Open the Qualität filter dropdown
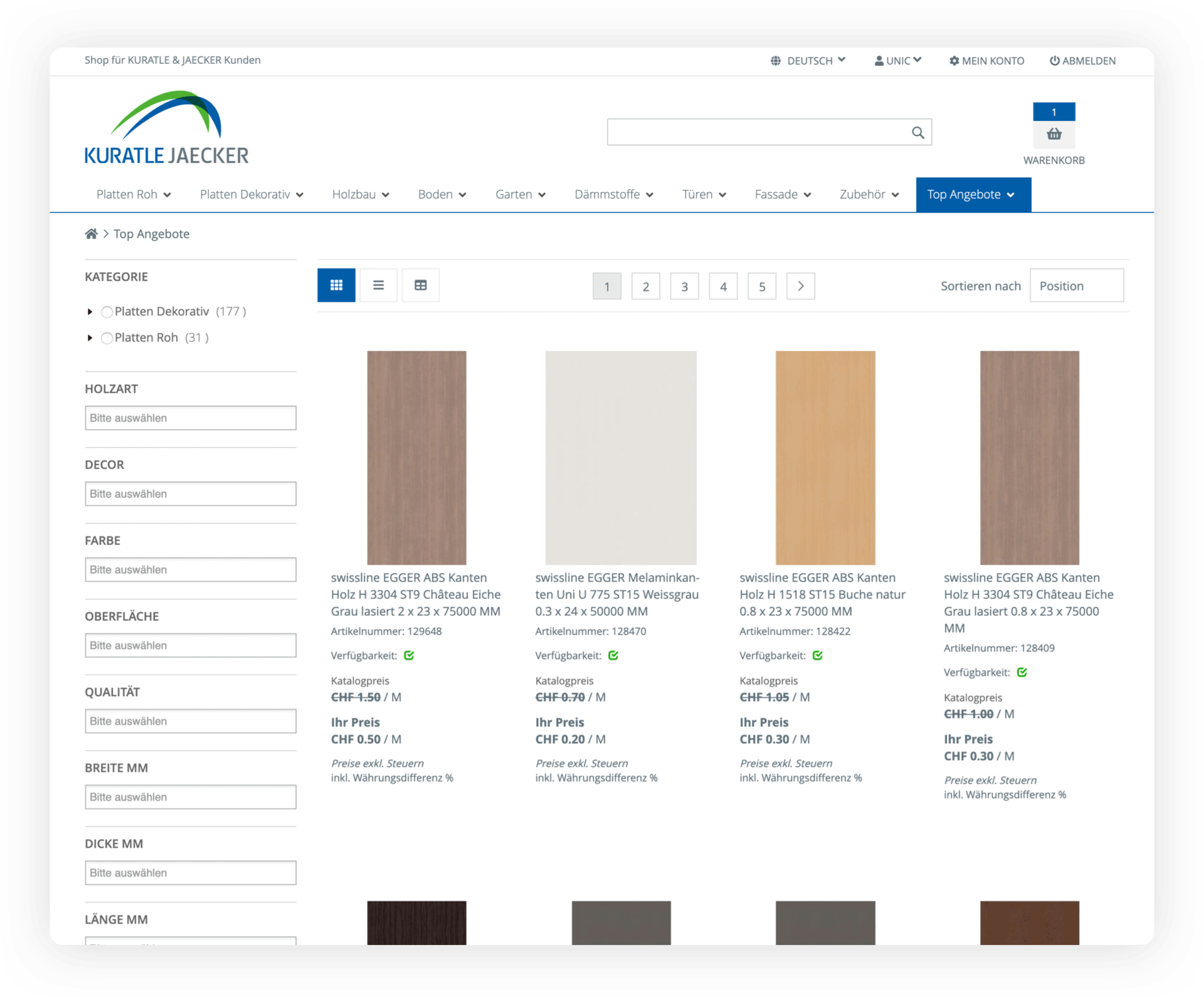The height and width of the screenshot is (997, 1204). pyautogui.click(x=191, y=722)
